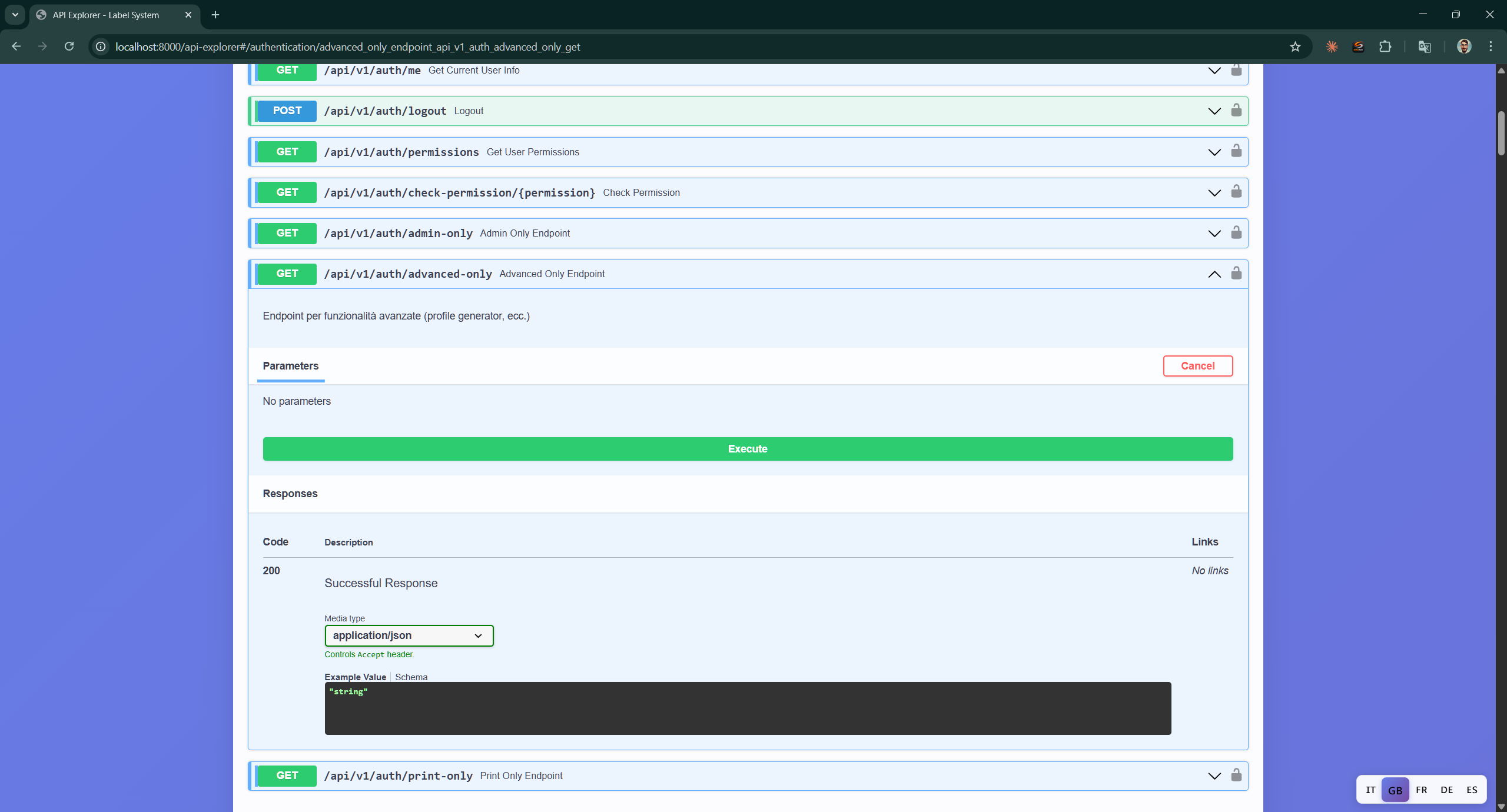
Task: Switch language to FR
Action: pyautogui.click(x=1421, y=790)
